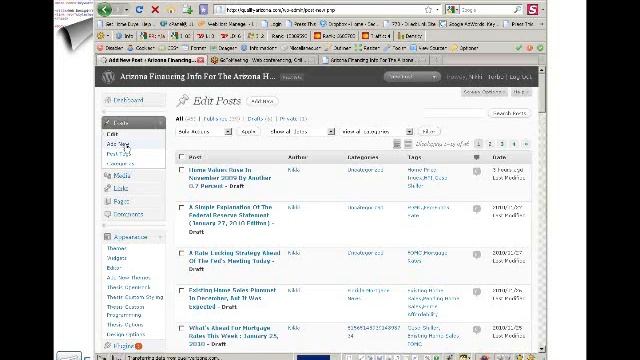The height and width of the screenshot is (360, 640).
Task: Switch to list view icon above posts table
Action: [x=397, y=144]
